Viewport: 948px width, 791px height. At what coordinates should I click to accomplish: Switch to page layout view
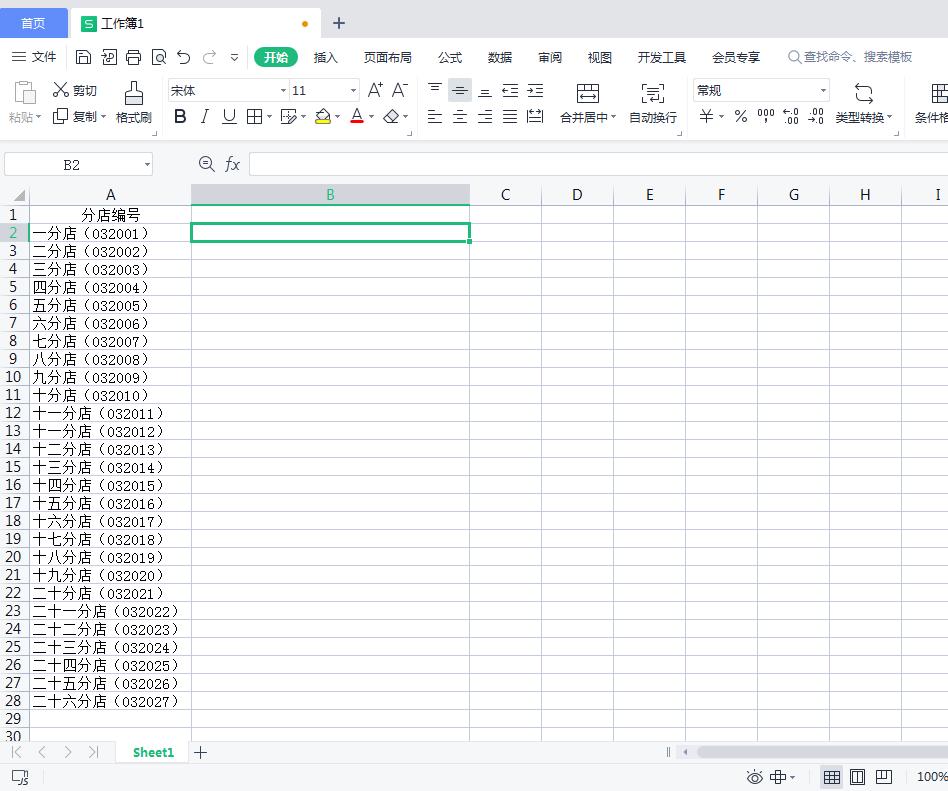[857, 777]
